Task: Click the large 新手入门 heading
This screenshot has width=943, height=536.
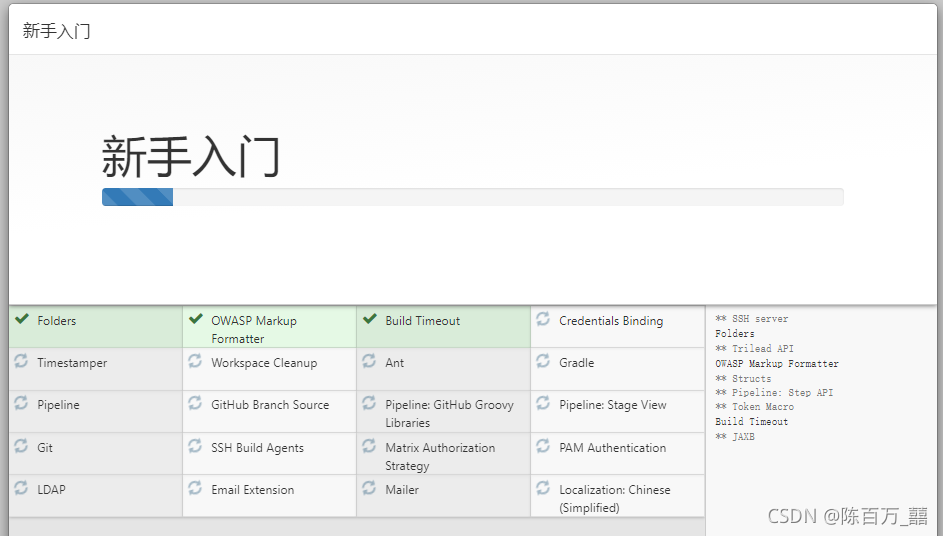Action: click(191, 157)
